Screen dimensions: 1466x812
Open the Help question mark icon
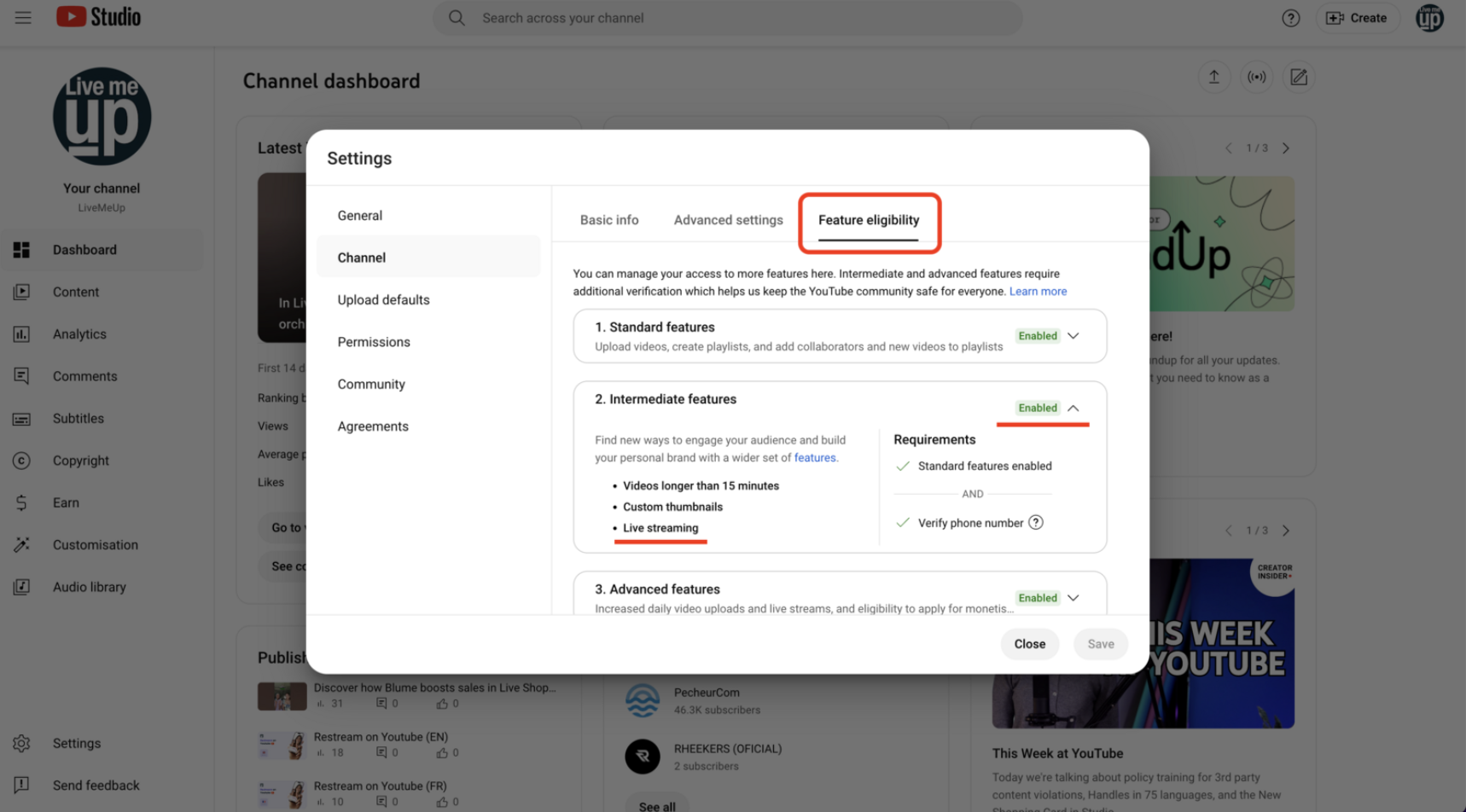tap(1290, 18)
